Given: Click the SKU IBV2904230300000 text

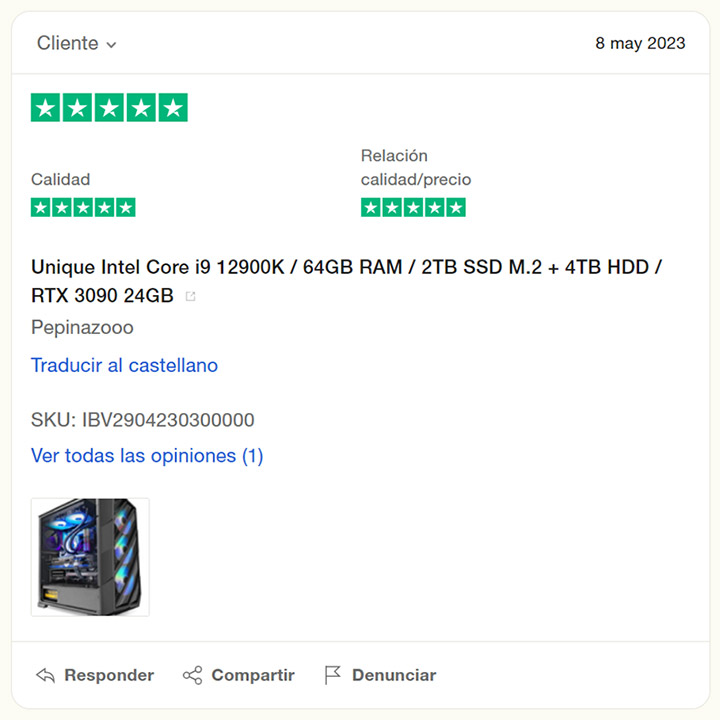Looking at the screenshot, I should tap(143, 420).
